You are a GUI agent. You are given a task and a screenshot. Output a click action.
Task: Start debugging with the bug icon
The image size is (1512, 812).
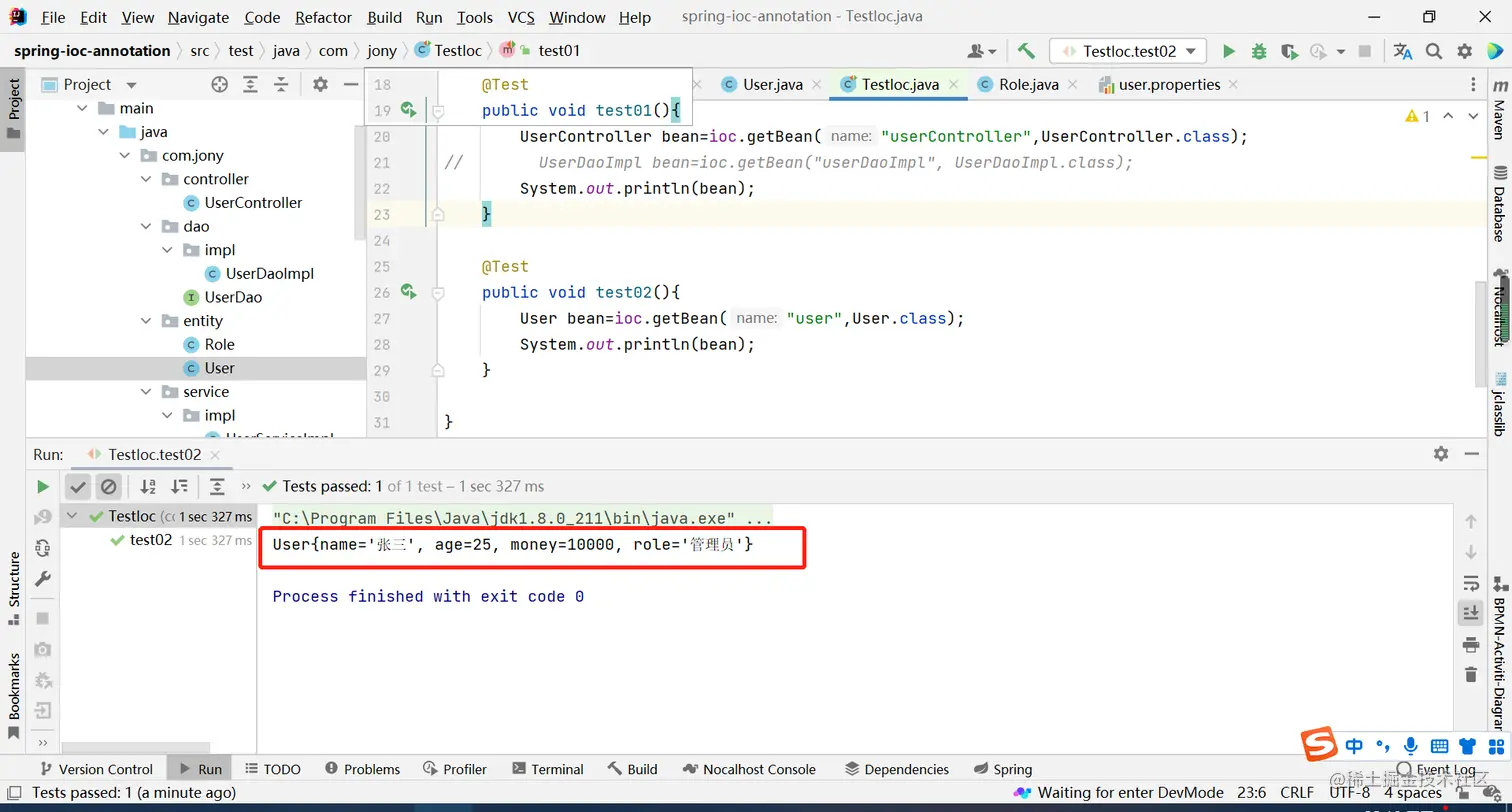tap(1259, 51)
